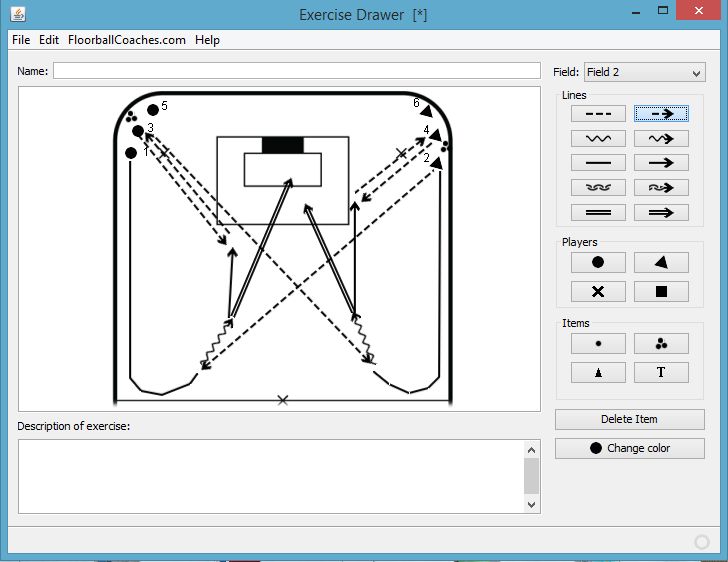Select the circle player marker

(598, 262)
